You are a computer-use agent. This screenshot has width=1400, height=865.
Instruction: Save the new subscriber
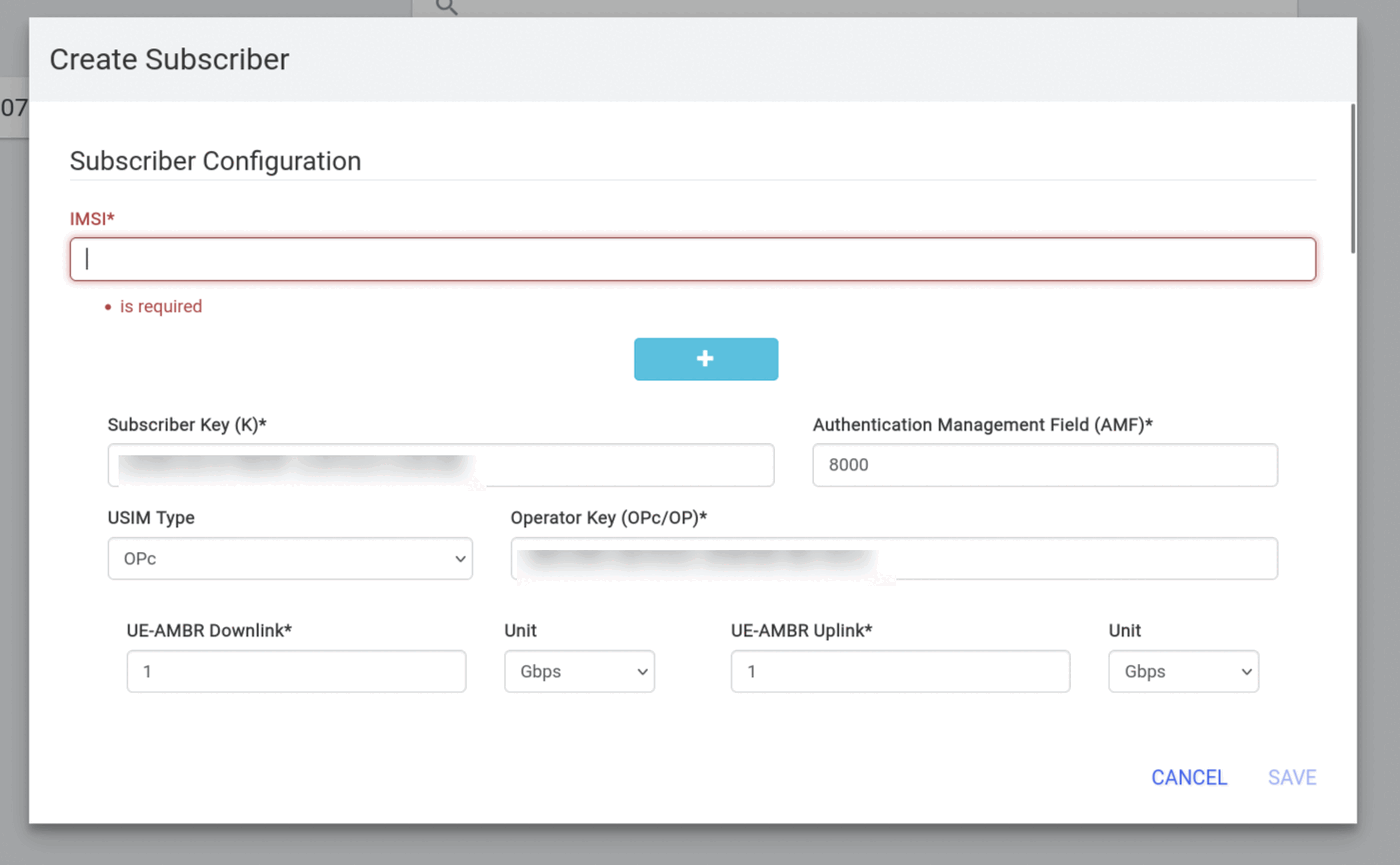pos(1292,778)
